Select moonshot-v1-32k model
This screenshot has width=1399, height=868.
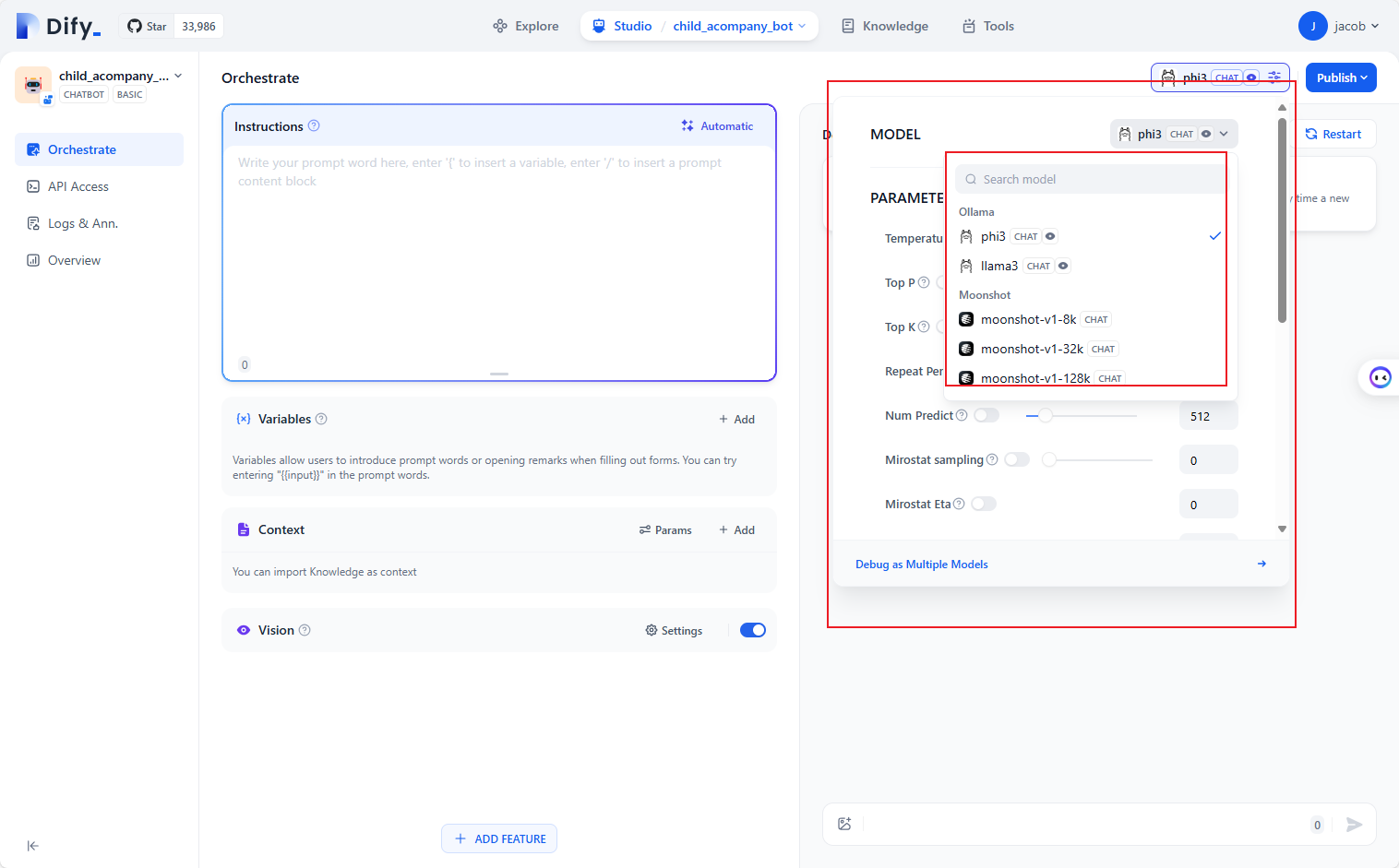pos(1090,349)
